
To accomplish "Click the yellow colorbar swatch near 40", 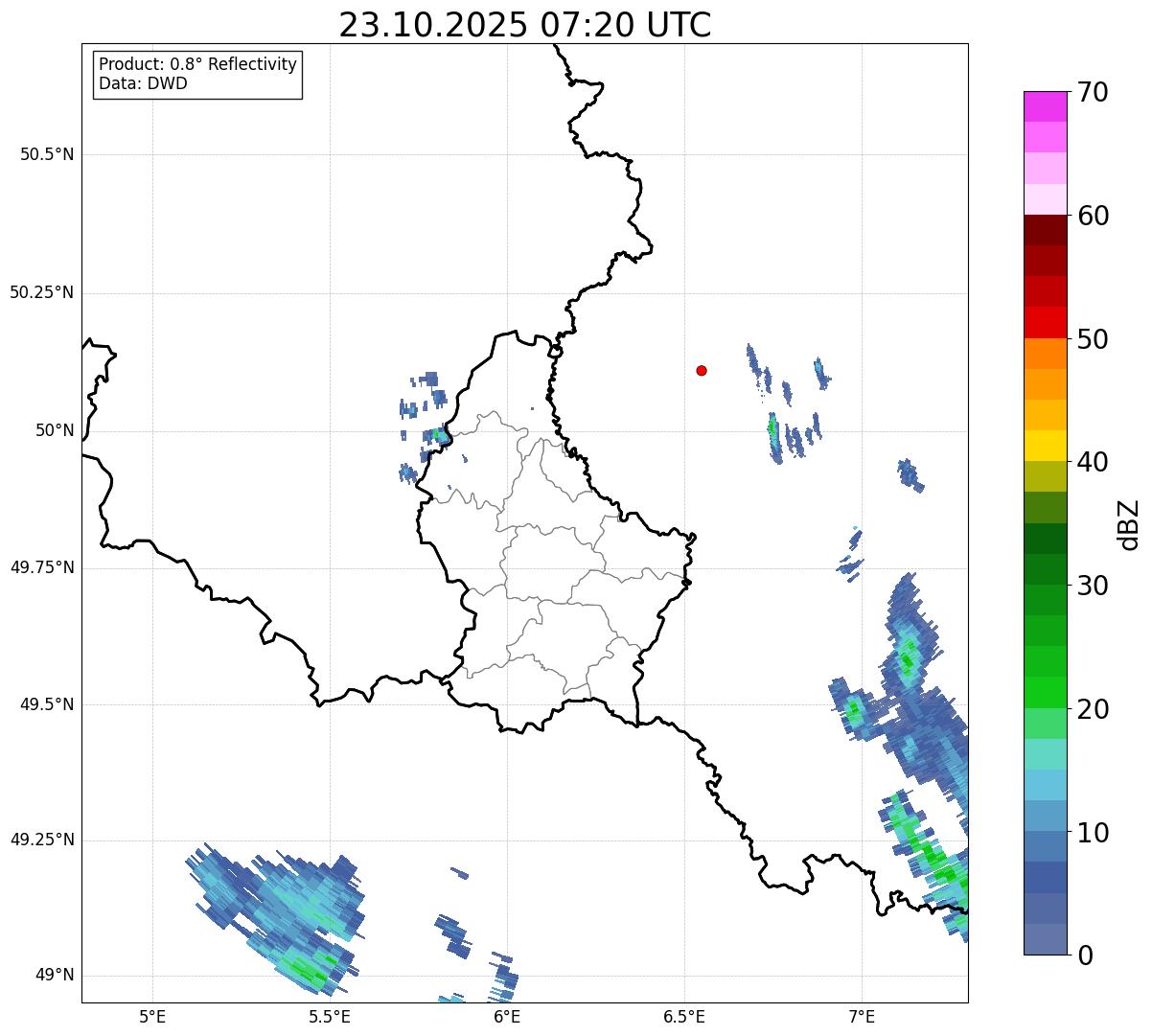I will click(1045, 446).
